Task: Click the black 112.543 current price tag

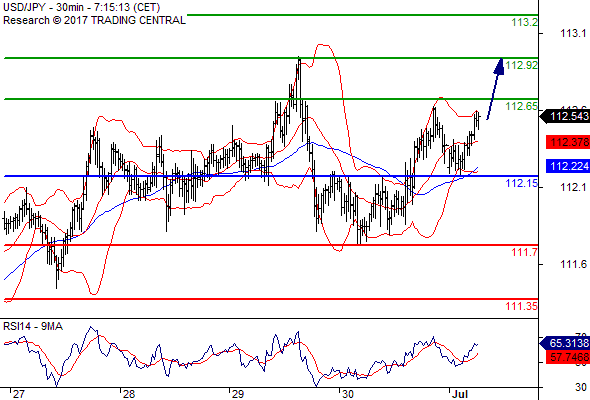Action: (565, 116)
